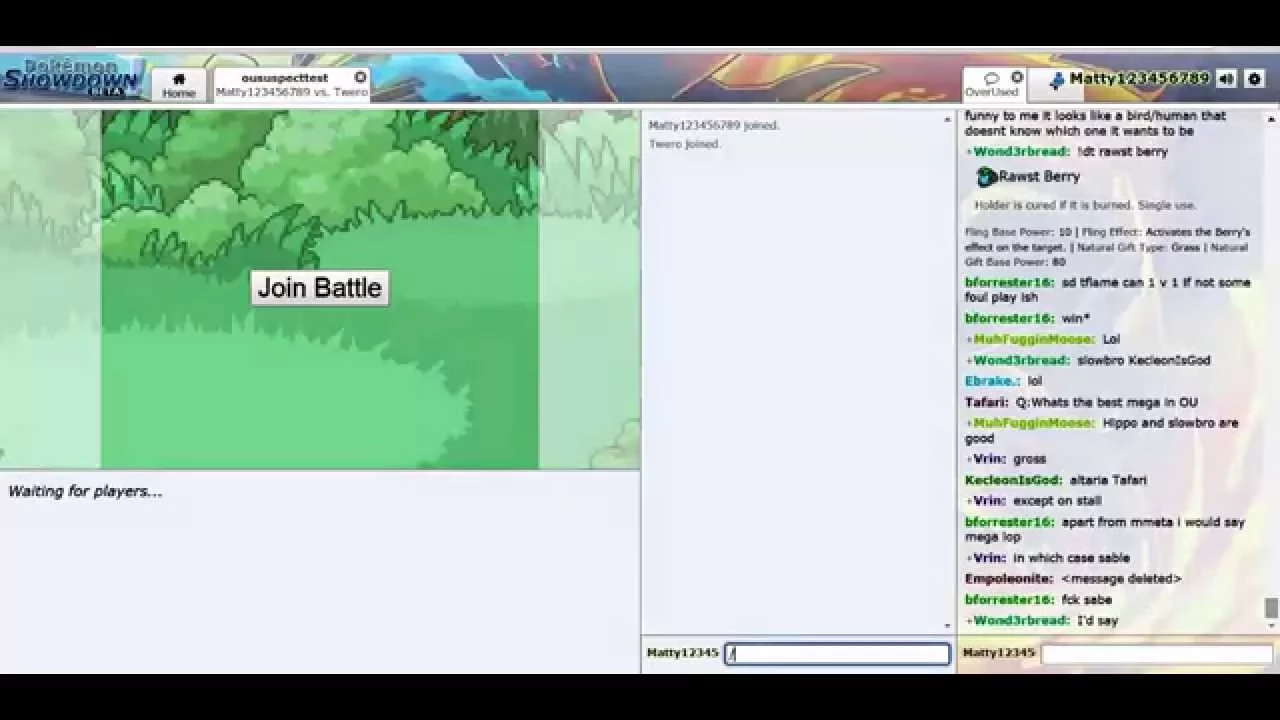Click username Empoleonite in chat
Screen dimensions: 1280x720
pos(1009,579)
